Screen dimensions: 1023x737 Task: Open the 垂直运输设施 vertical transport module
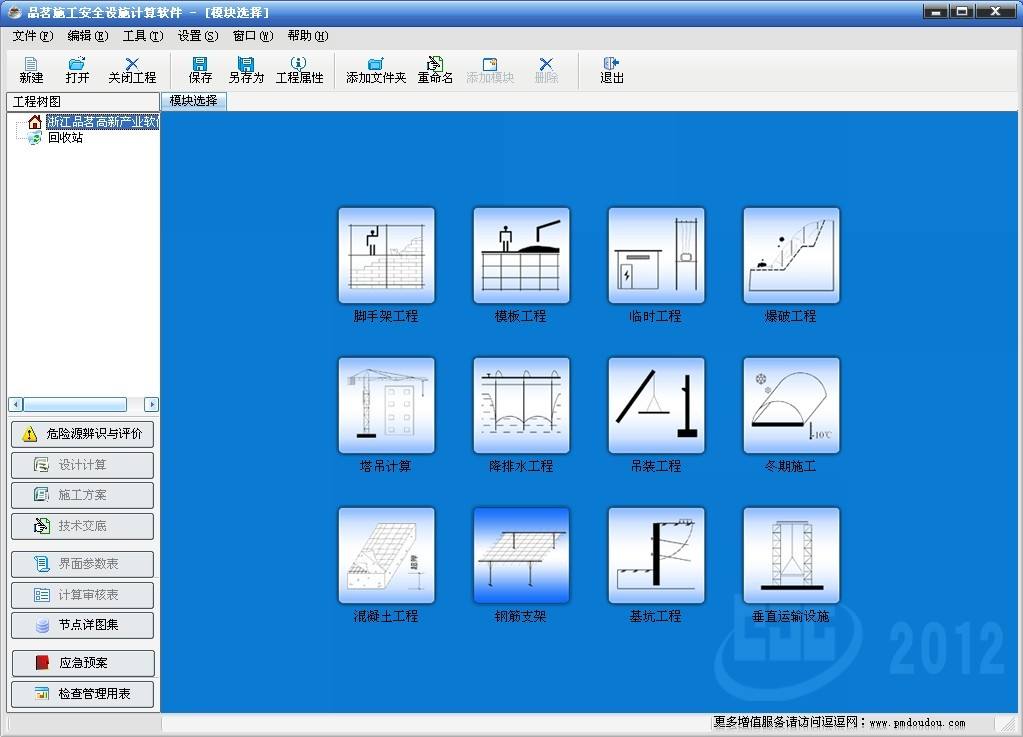[x=791, y=556]
